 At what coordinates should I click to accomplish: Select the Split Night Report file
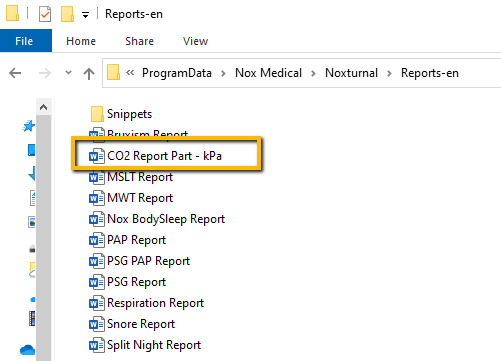[x=154, y=345]
